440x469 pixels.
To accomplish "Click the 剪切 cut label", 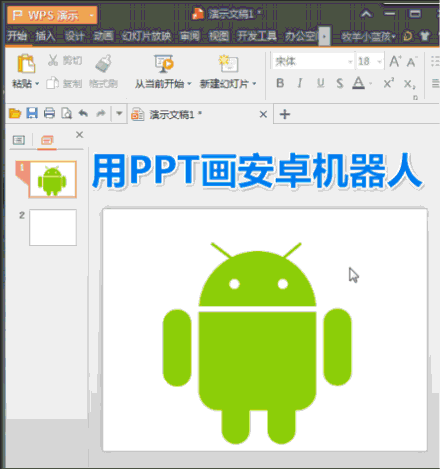I will pos(72,61).
